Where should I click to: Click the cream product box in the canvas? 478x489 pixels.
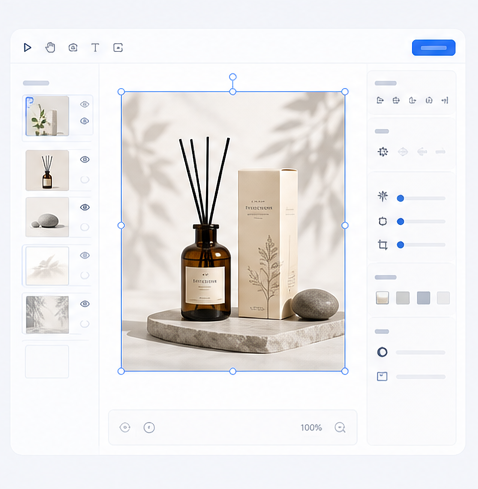267,243
